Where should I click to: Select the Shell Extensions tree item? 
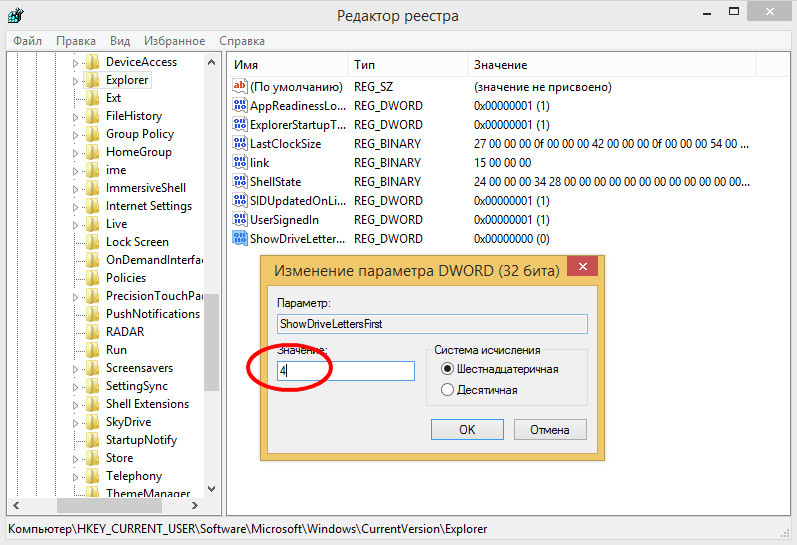(x=147, y=404)
